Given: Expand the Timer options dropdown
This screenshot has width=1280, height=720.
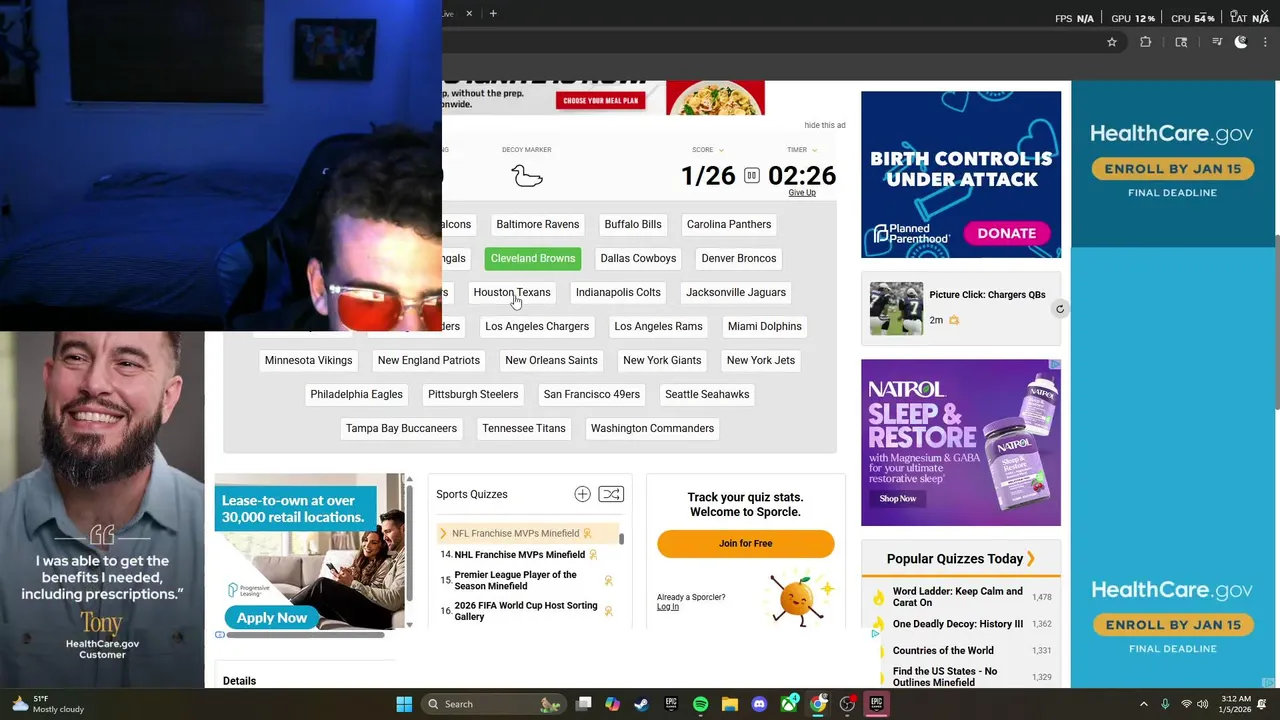Looking at the screenshot, I should click(814, 150).
